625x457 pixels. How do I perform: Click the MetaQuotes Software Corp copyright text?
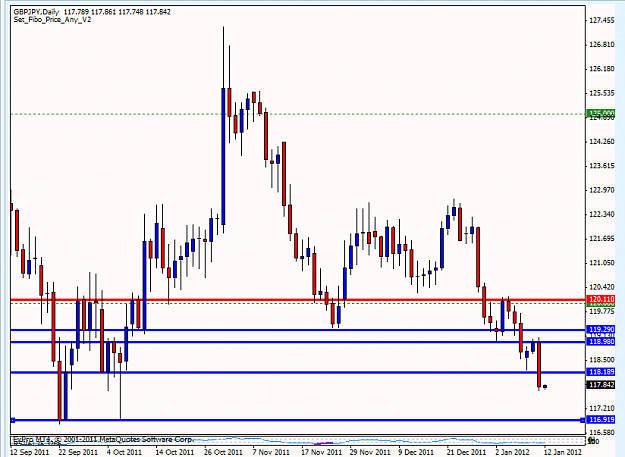103,439
